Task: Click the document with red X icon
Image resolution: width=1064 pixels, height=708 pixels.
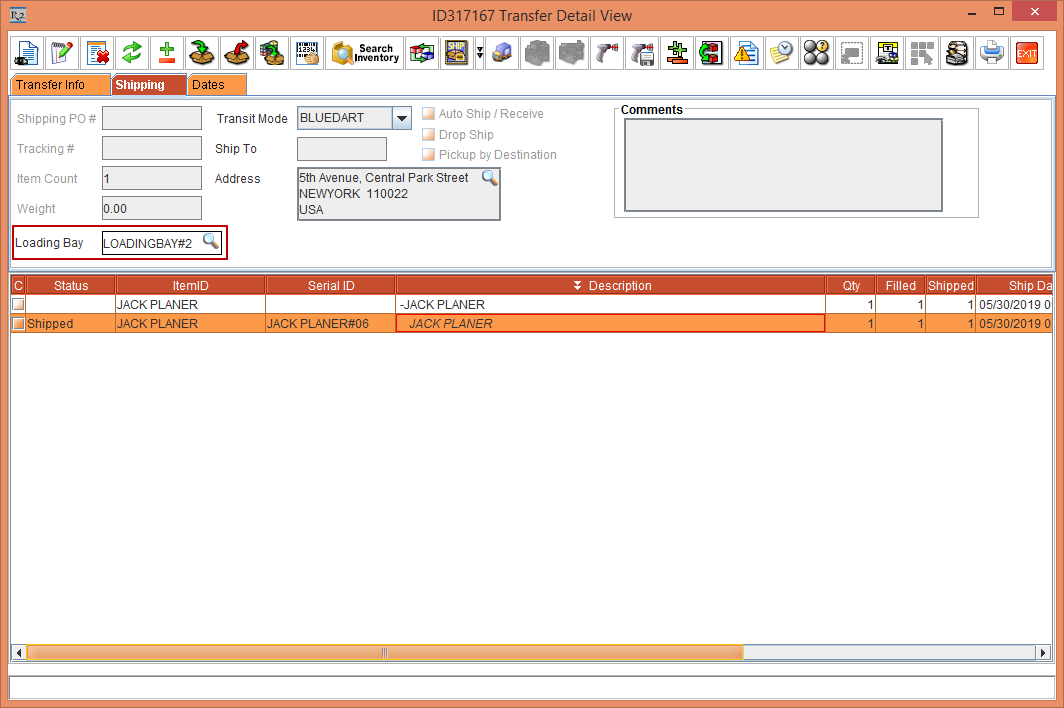Action: coord(97,53)
